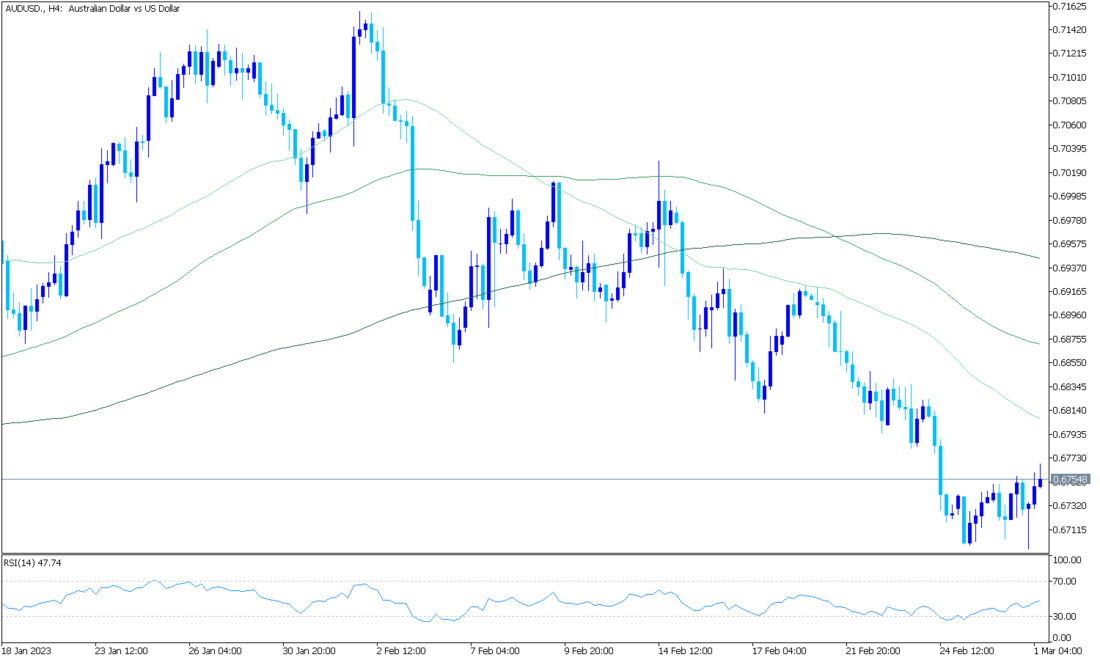Image resolution: width=1100 pixels, height=660 pixels.
Task: Click the 0.68550 price scale label
Action: tap(1069, 363)
